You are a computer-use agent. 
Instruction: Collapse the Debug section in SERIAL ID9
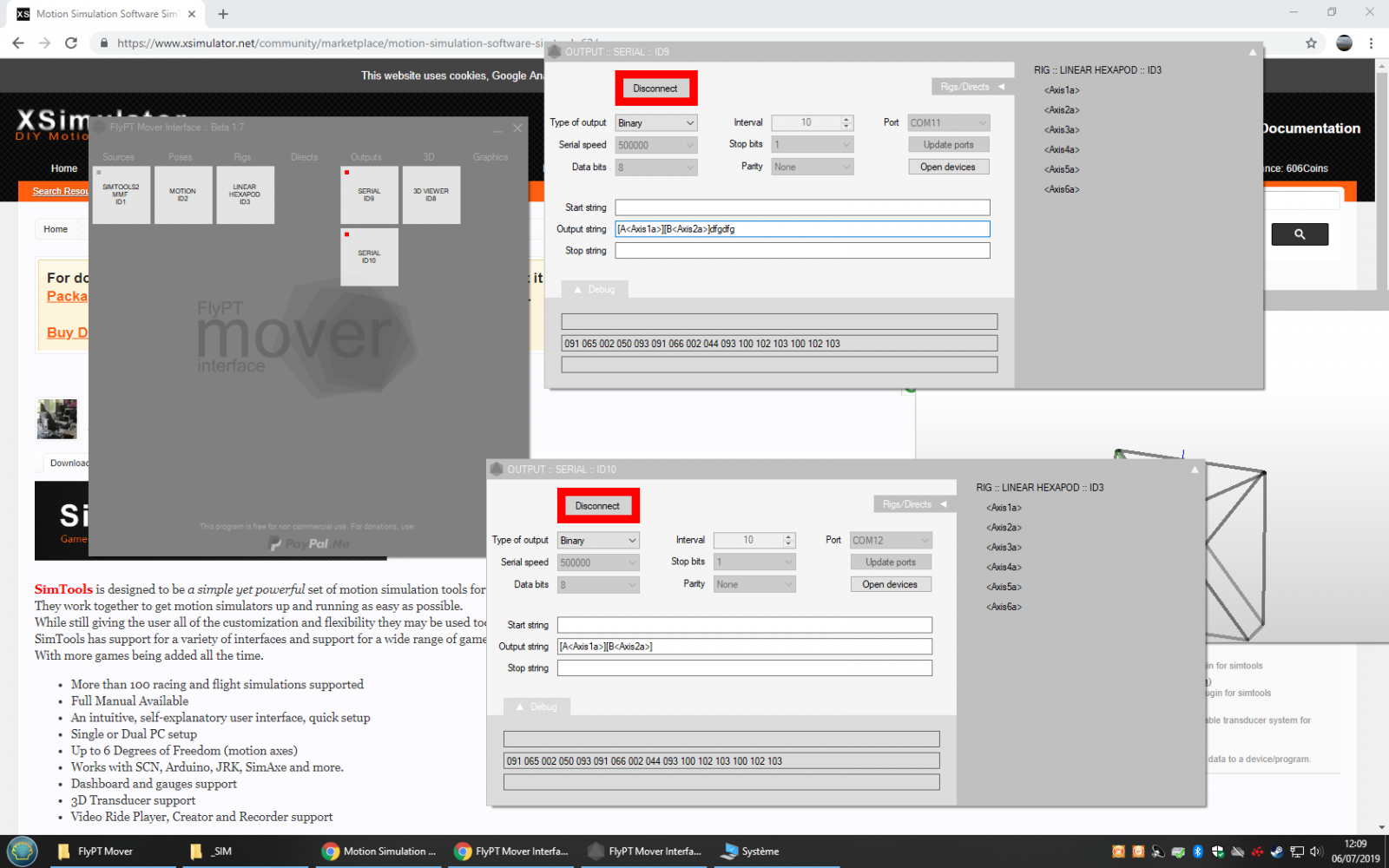(595, 290)
